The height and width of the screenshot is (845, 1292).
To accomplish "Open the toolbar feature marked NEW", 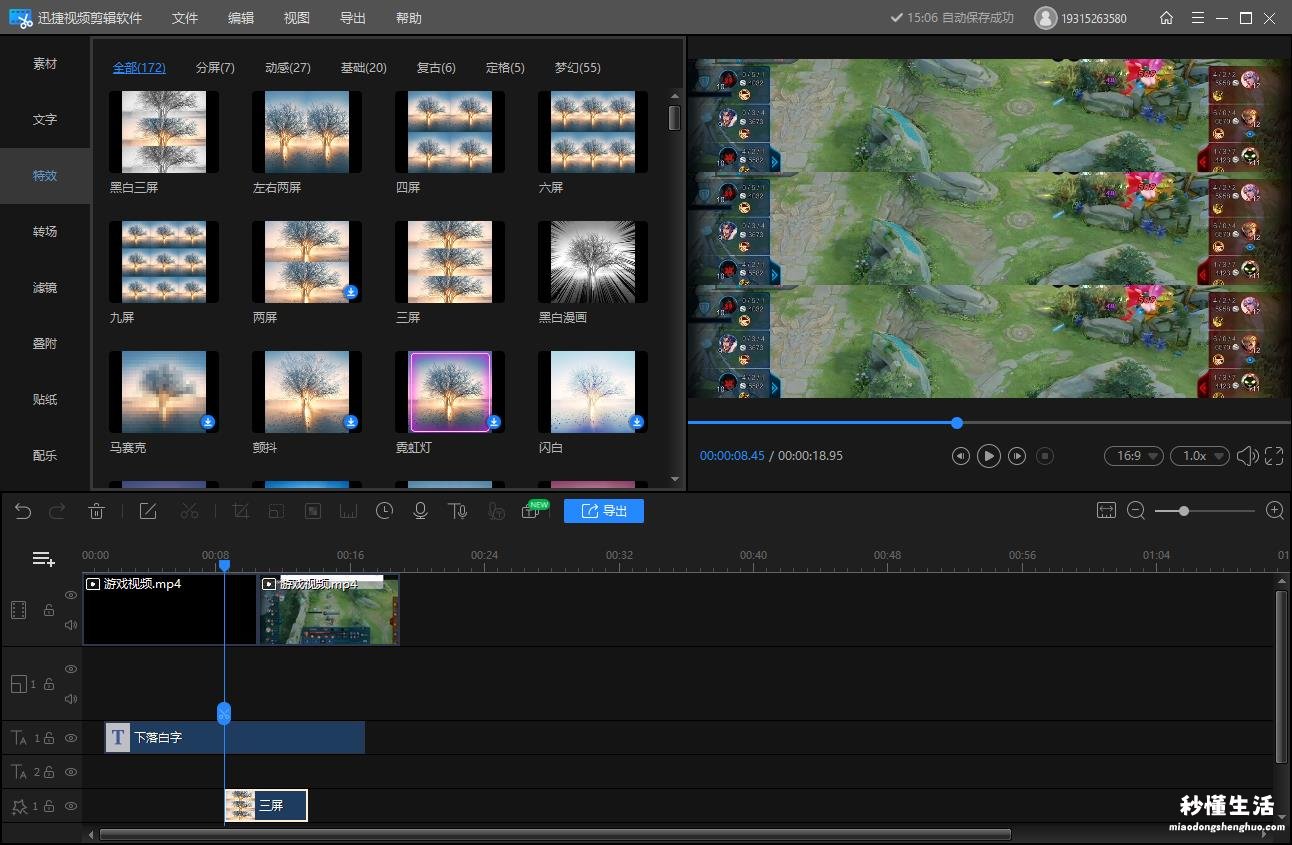I will 532,511.
